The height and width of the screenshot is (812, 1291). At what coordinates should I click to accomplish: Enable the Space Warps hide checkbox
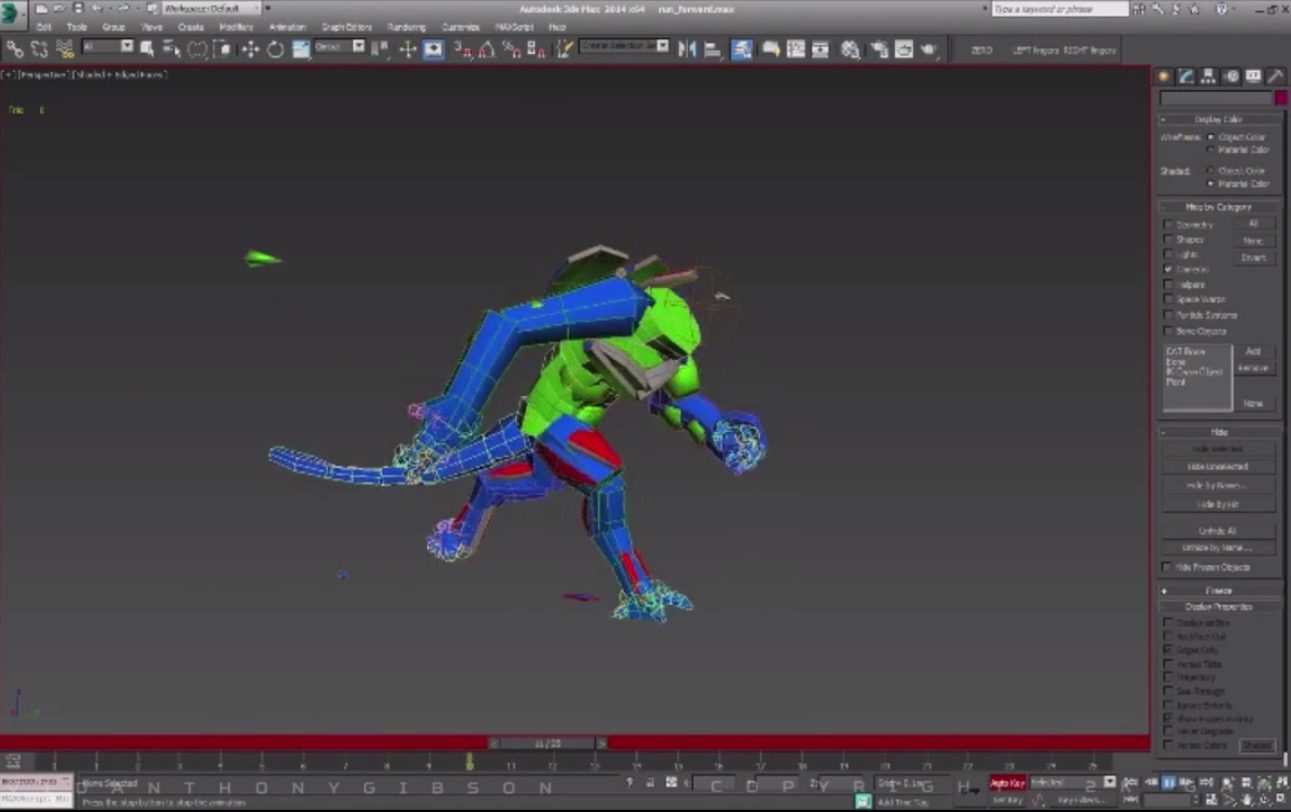[x=1168, y=300]
